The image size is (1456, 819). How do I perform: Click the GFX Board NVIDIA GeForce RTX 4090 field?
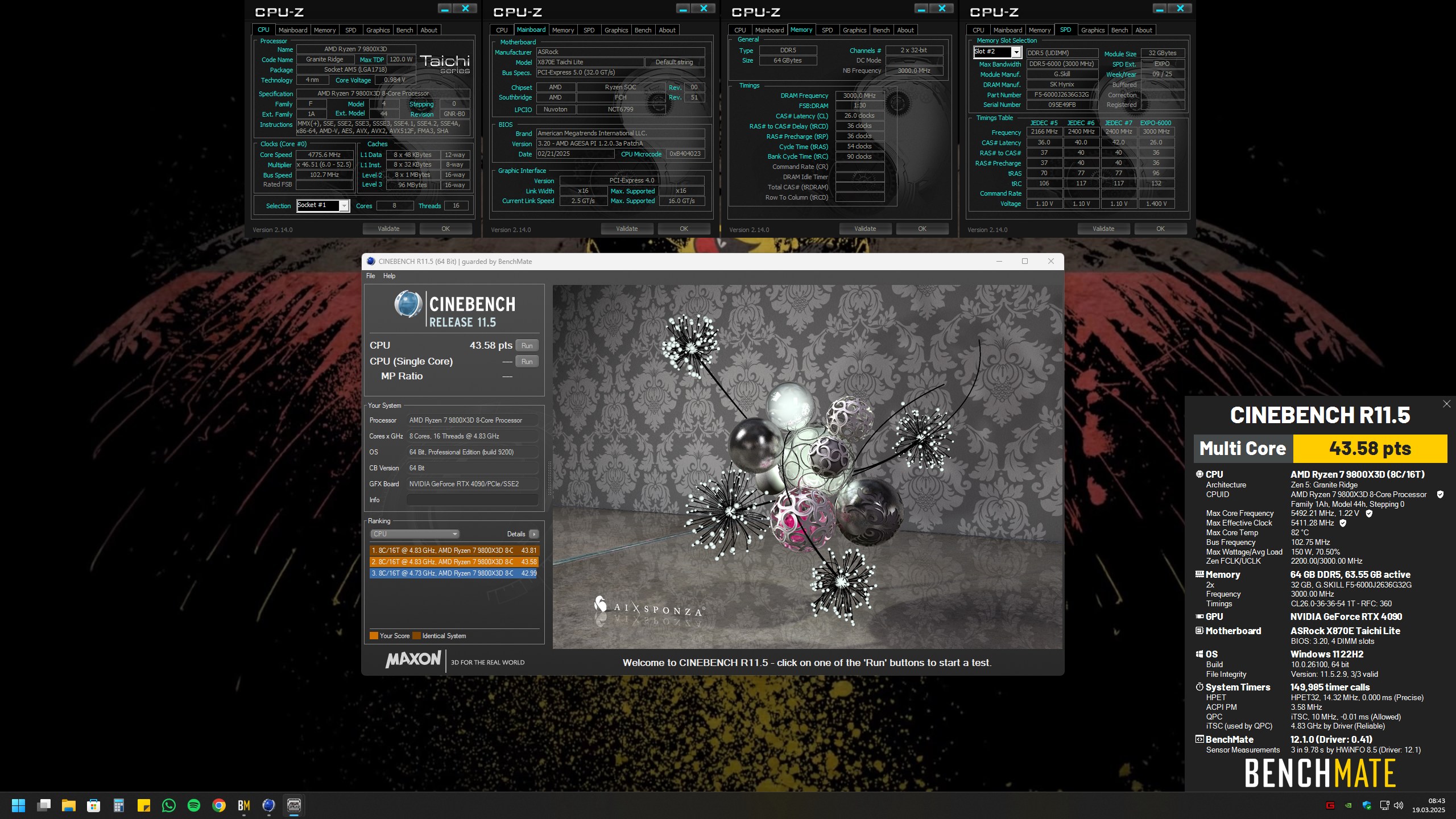click(472, 484)
